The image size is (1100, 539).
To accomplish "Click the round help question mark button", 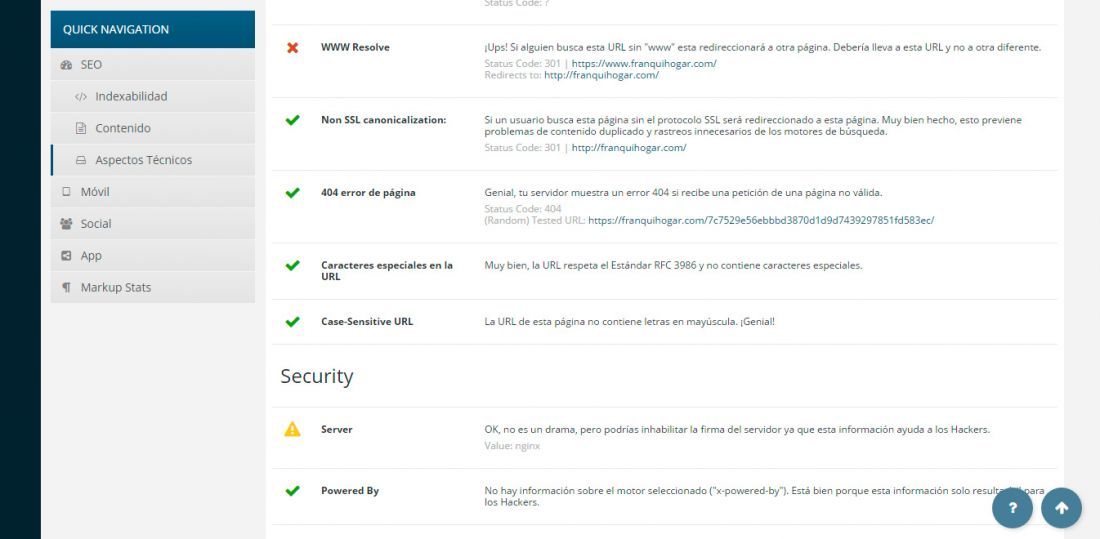I will 1012,507.
